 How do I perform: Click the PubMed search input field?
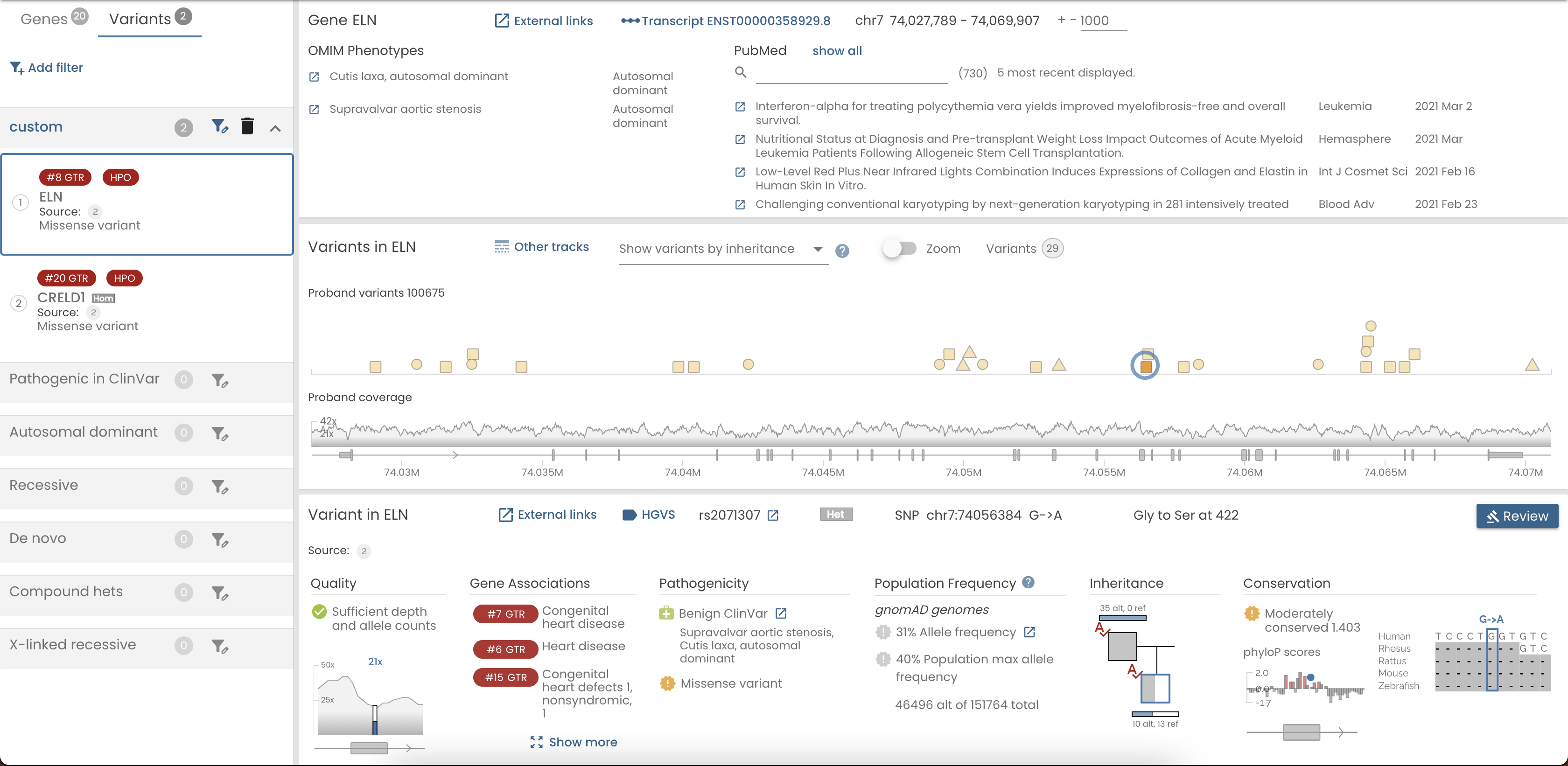pos(852,74)
